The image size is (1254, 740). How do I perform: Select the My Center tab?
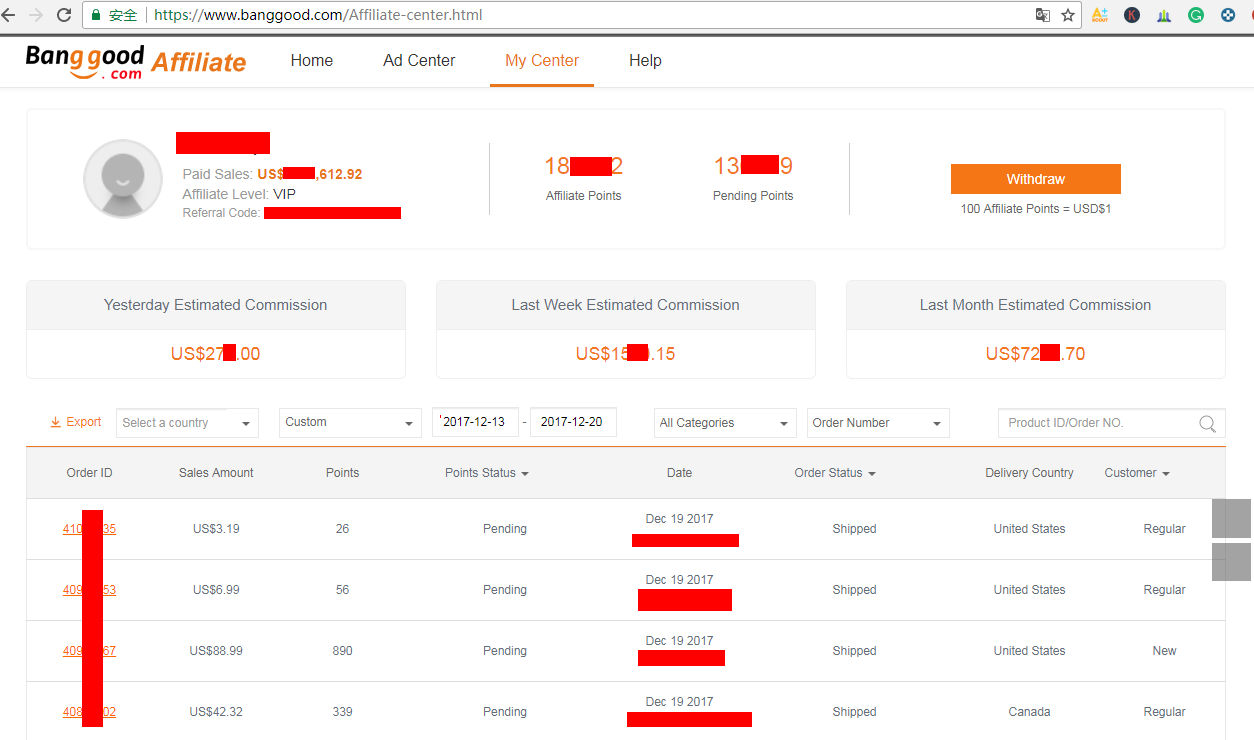pos(542,61)
